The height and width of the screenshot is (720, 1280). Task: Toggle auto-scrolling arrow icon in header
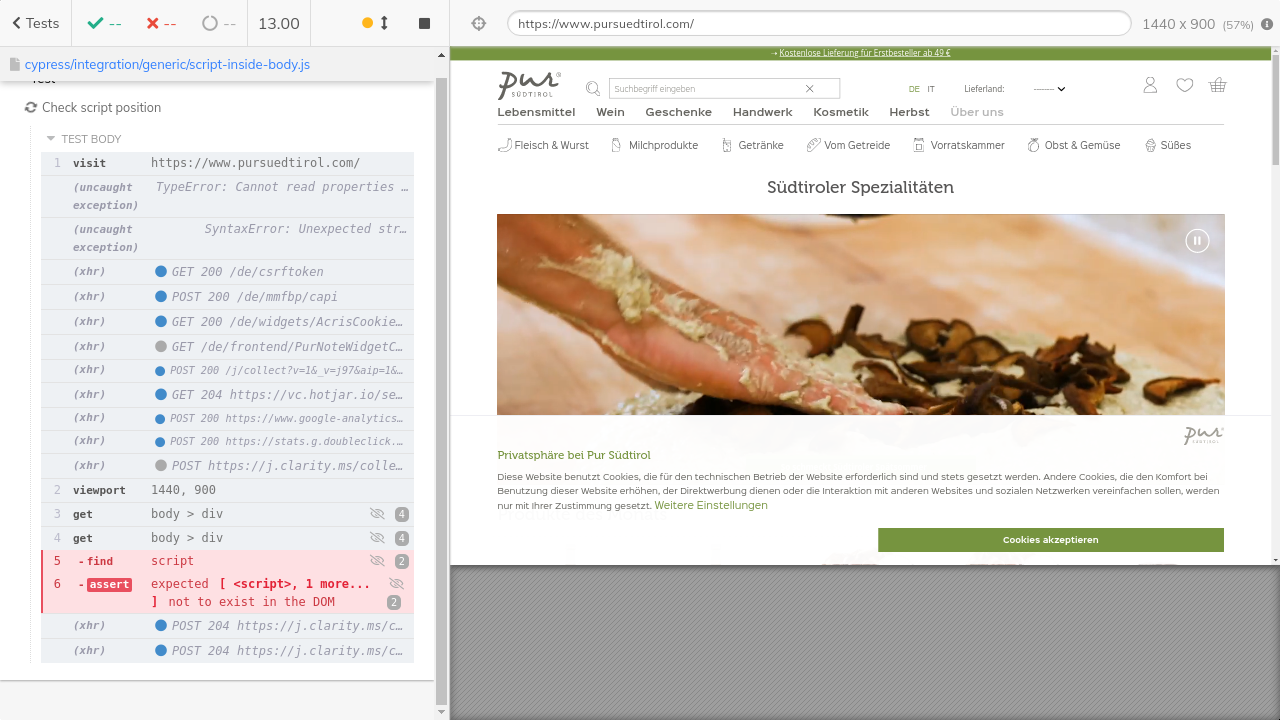[384, 23]
